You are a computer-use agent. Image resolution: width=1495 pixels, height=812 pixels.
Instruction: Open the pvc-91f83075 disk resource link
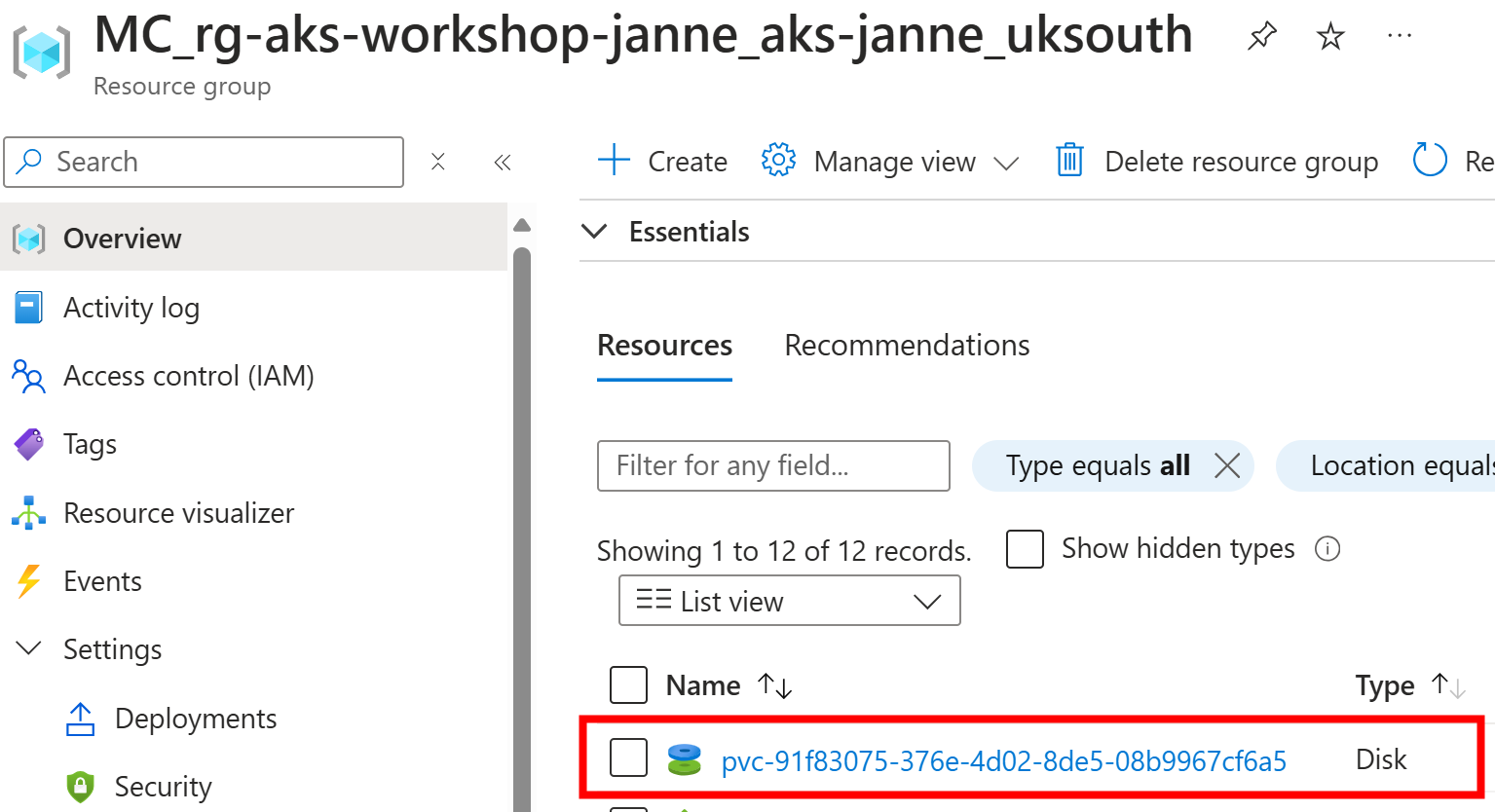point(1003,760)
